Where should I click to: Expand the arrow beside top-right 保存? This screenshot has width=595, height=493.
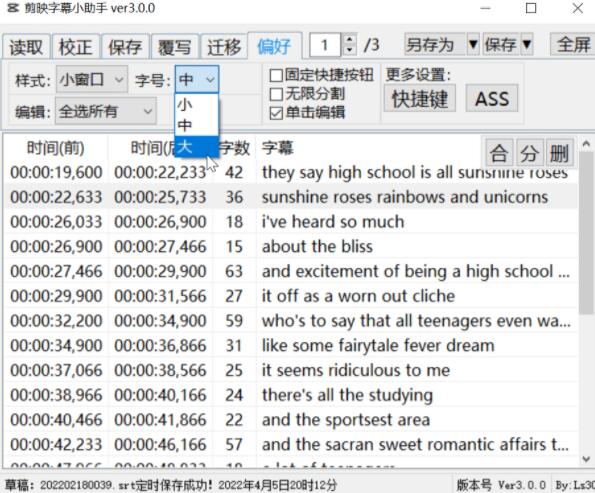point(527,45)
